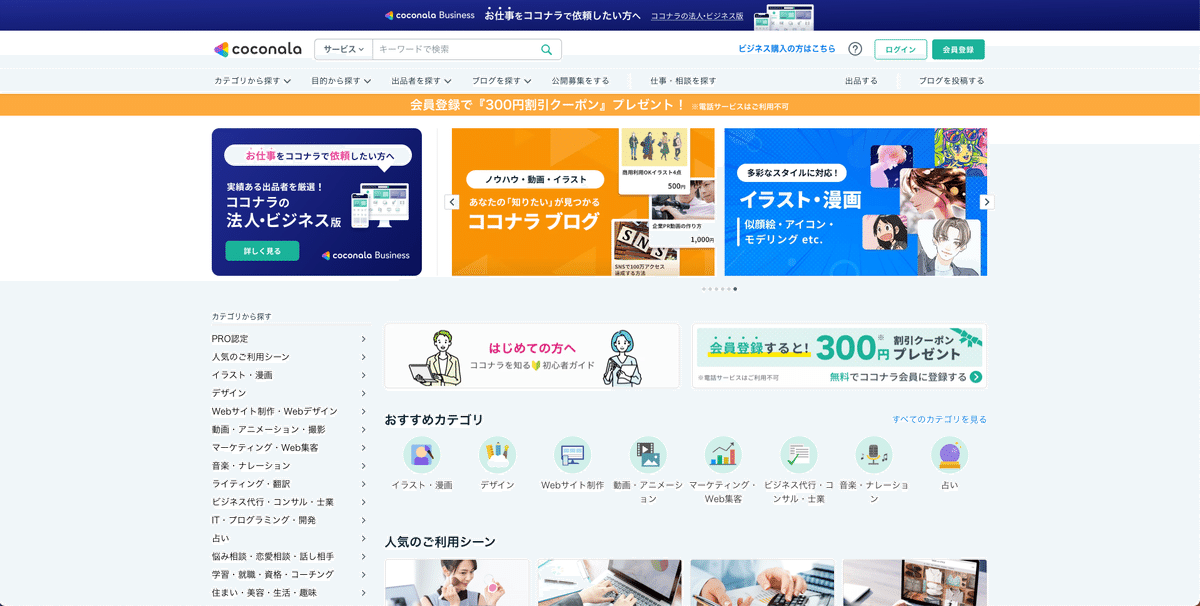1200x606 pixels.
Task: Select デザイン in the sidebar list
Action: 229,393
